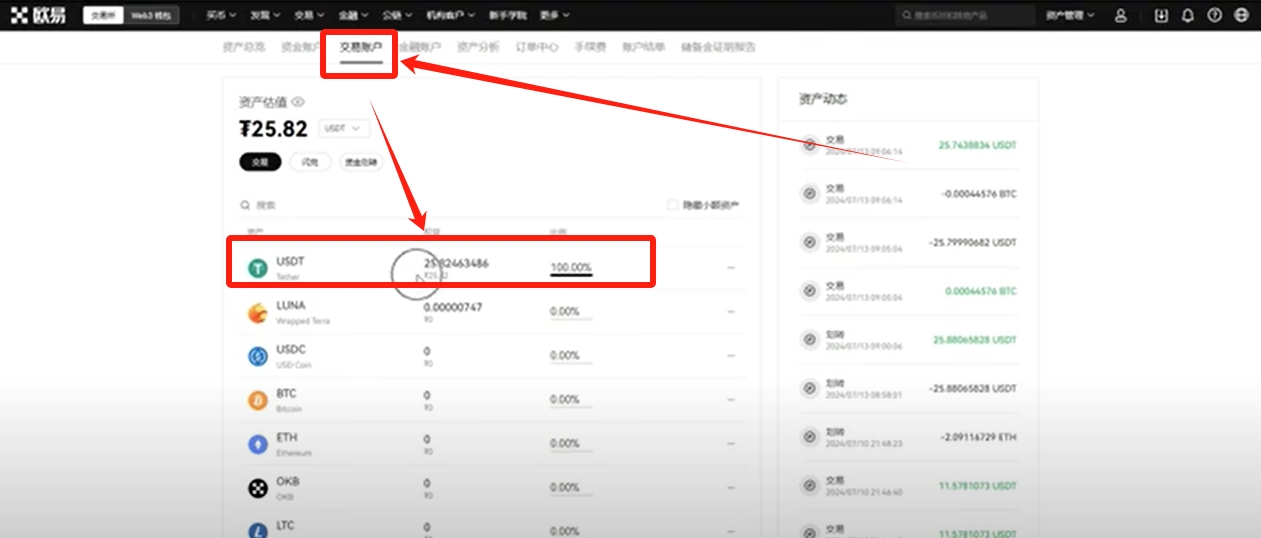Open the download app icon
Image resolution: width=1261 pixels, height=538 pixels.
1161,16
